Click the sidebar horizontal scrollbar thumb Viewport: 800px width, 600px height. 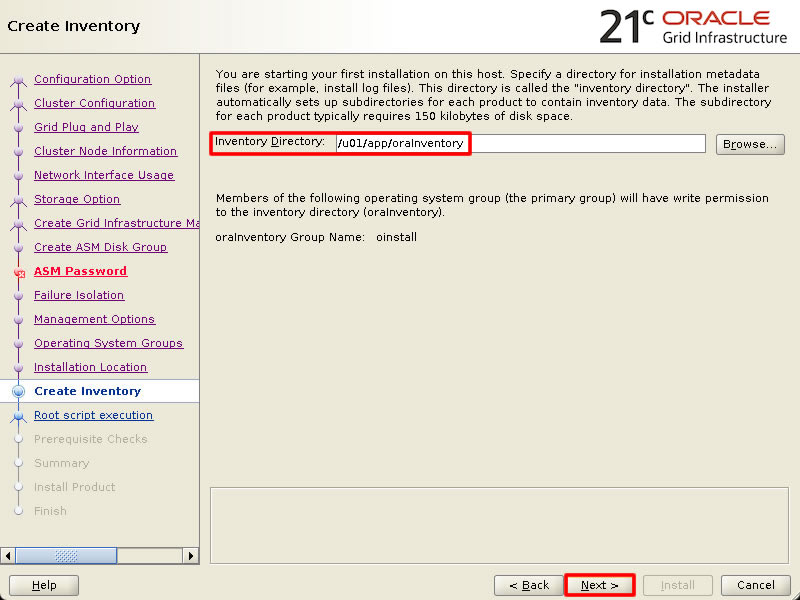tap(66, 556)
